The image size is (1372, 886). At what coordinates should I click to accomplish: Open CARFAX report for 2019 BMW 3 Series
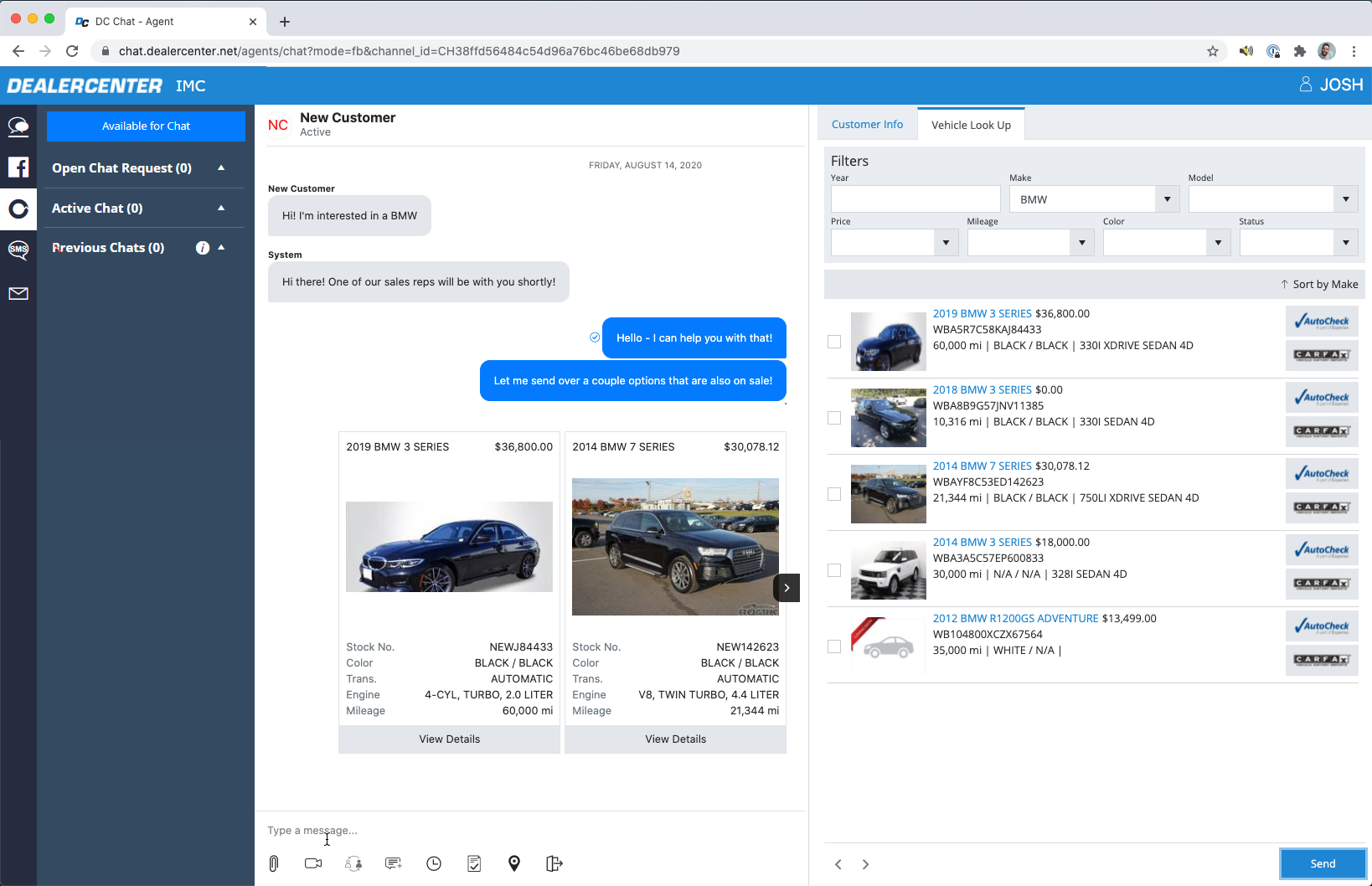1322,355
